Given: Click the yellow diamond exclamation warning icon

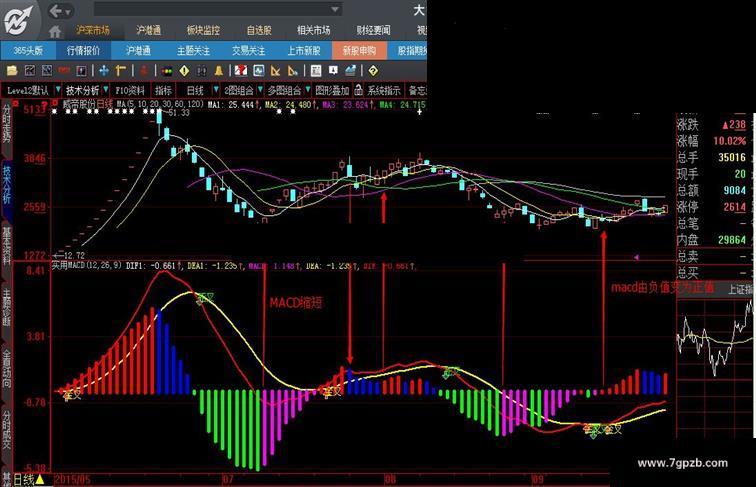Looking at the screenshot, I should click(x=184, y=71).
